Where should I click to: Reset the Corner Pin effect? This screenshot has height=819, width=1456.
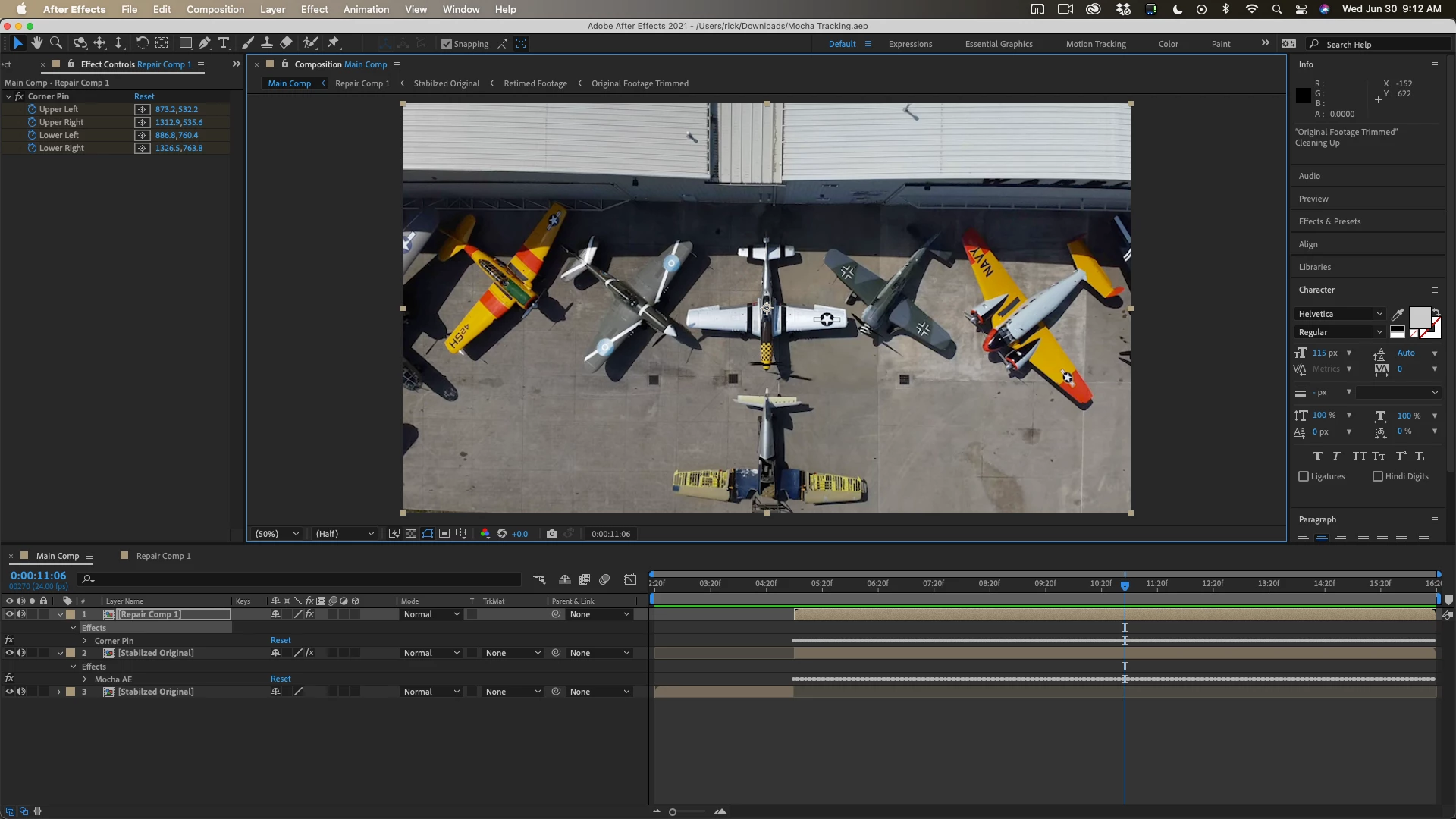[144, 96]
